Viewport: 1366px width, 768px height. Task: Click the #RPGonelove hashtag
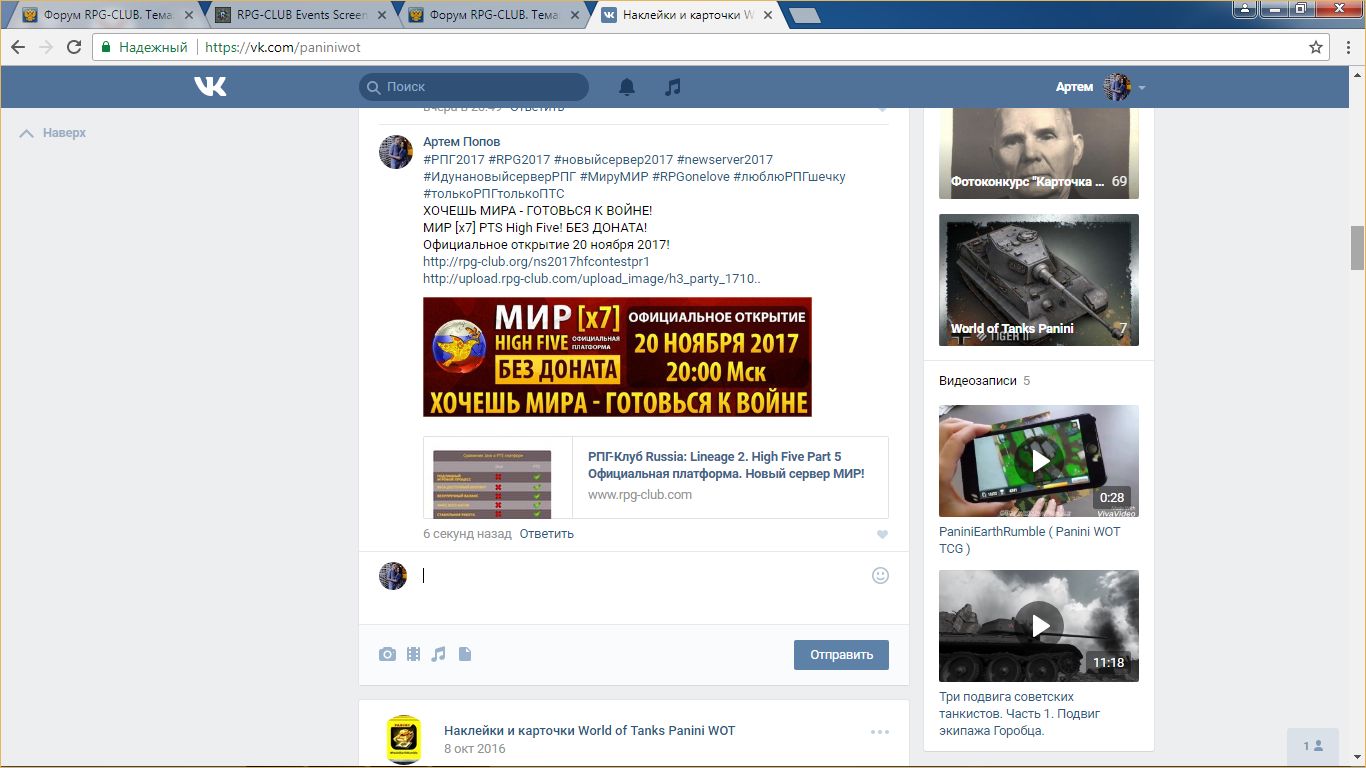click(x=690, y=177)
